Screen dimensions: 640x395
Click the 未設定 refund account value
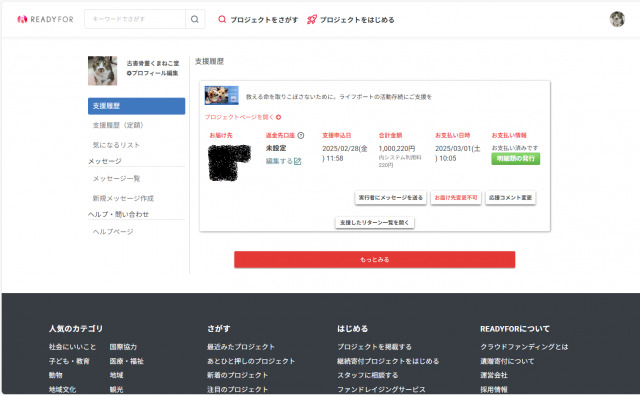(x=276, y=148)
